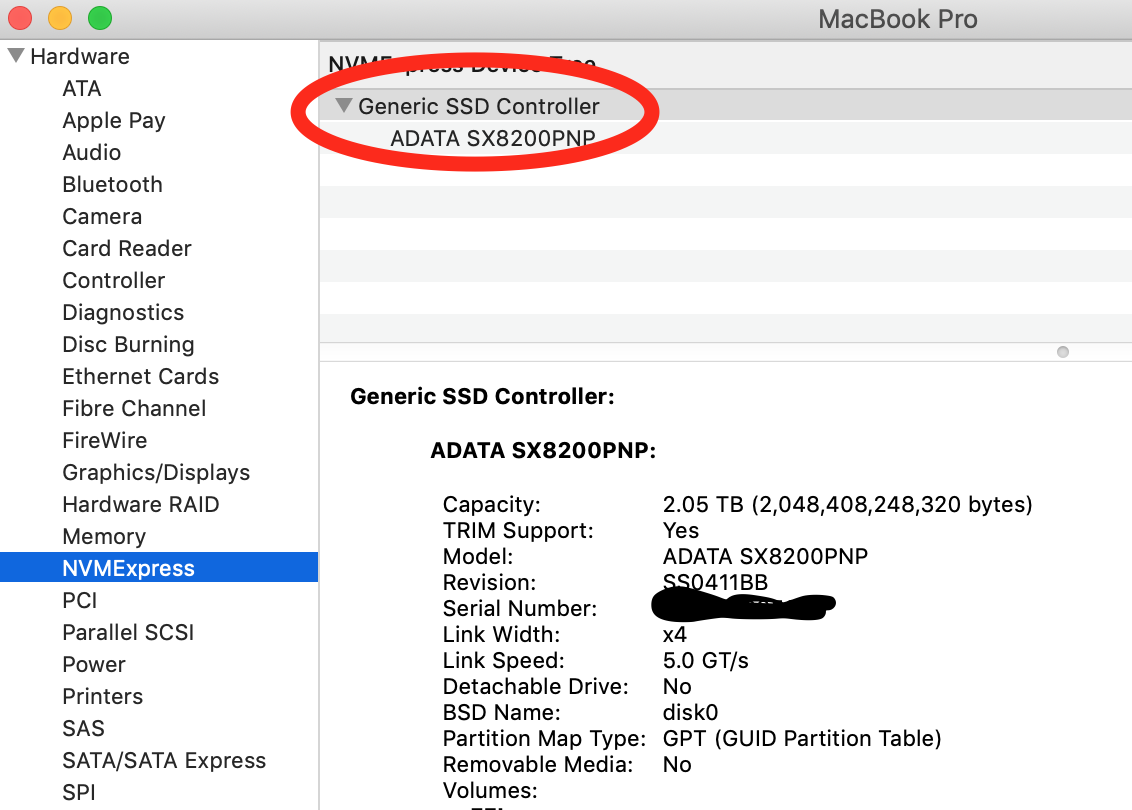This screenshot has height=810, width=1132.
Task: Open the Bluetooth hardware entry
Action: [x=113, y=184]
